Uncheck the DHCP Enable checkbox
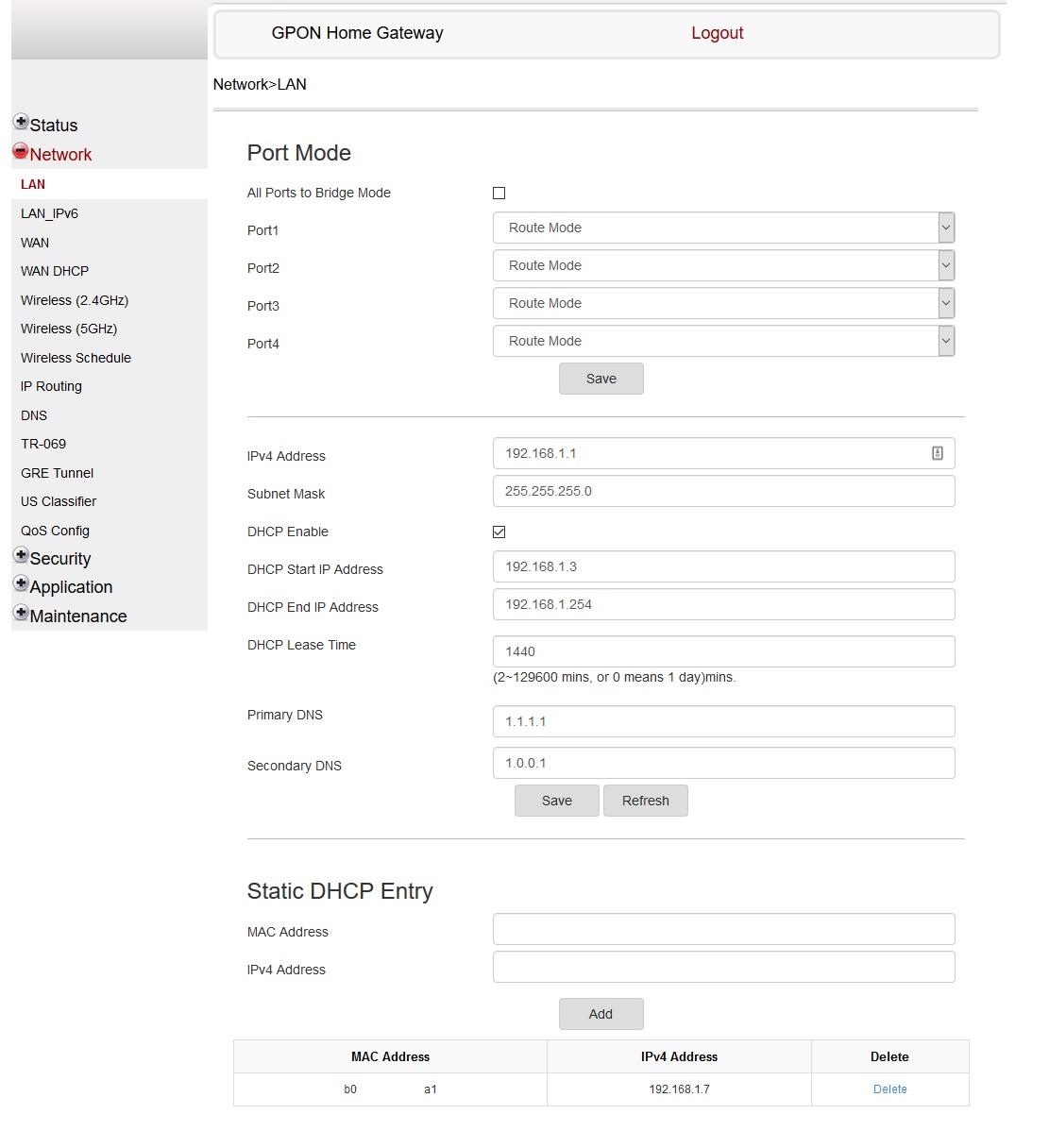1049x1148 pixels. point(499,532)
